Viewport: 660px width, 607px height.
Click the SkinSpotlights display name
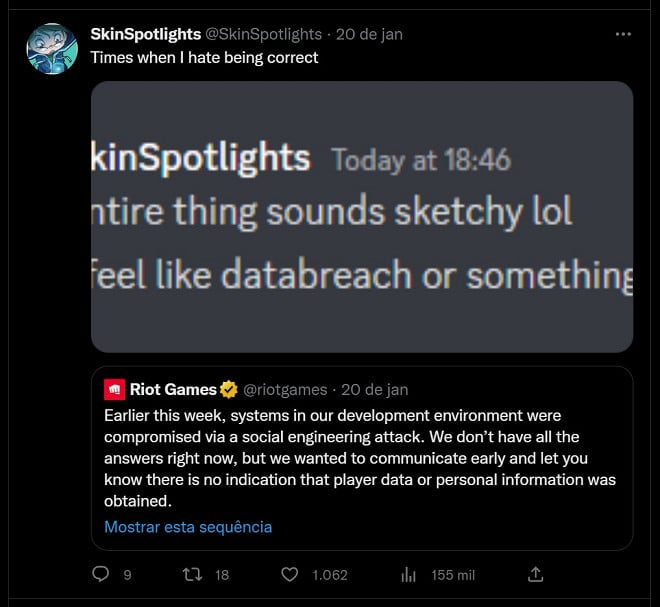145,34
